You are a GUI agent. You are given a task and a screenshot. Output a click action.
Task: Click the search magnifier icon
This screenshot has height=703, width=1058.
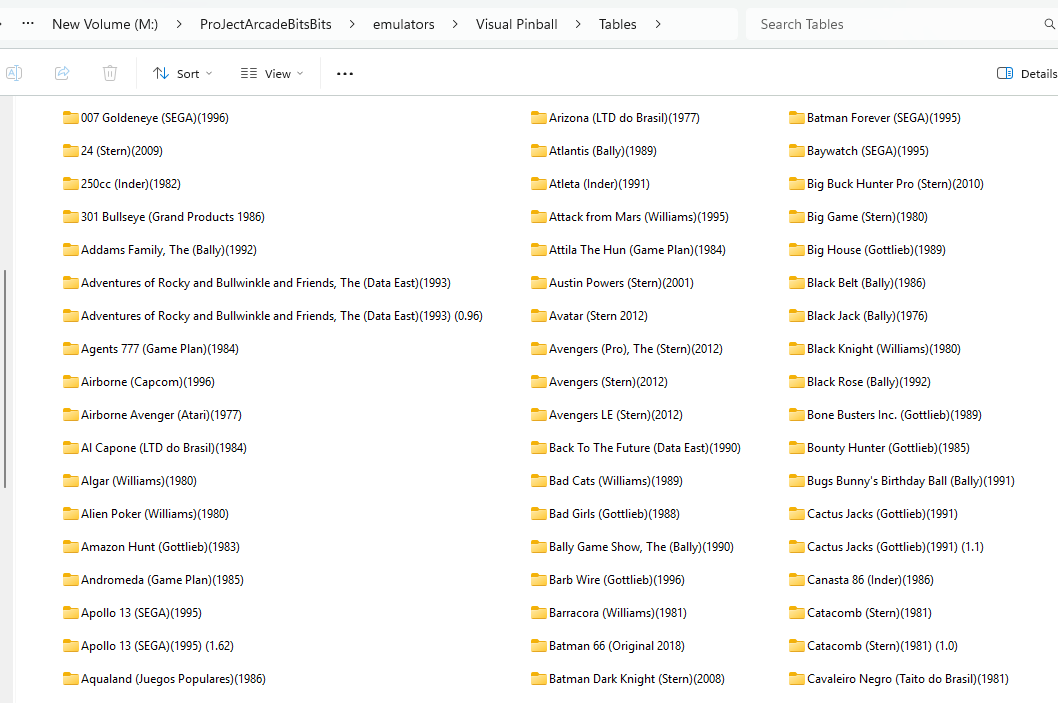pos(1049,24)
